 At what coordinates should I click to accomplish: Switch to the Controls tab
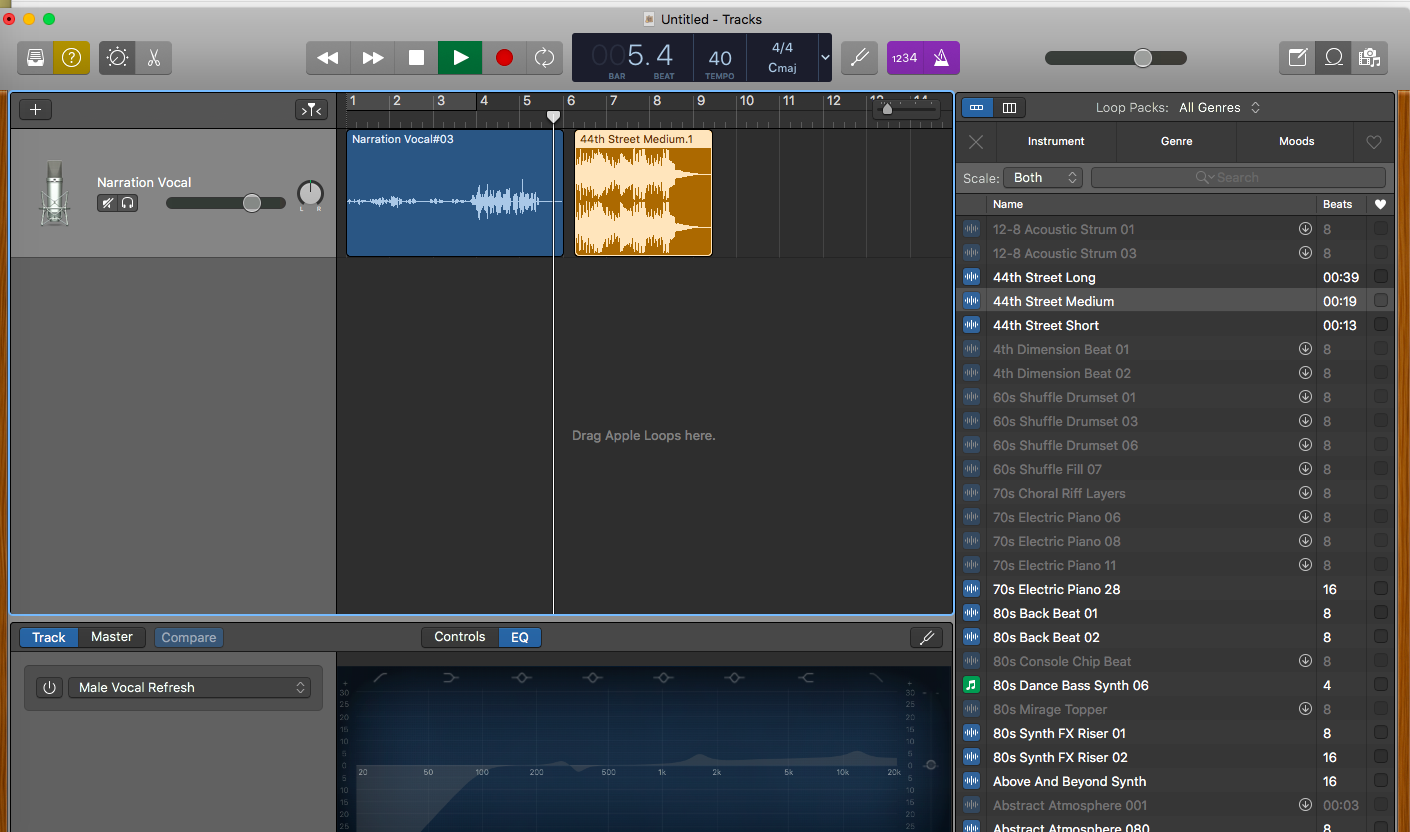[x=460, y=637]
